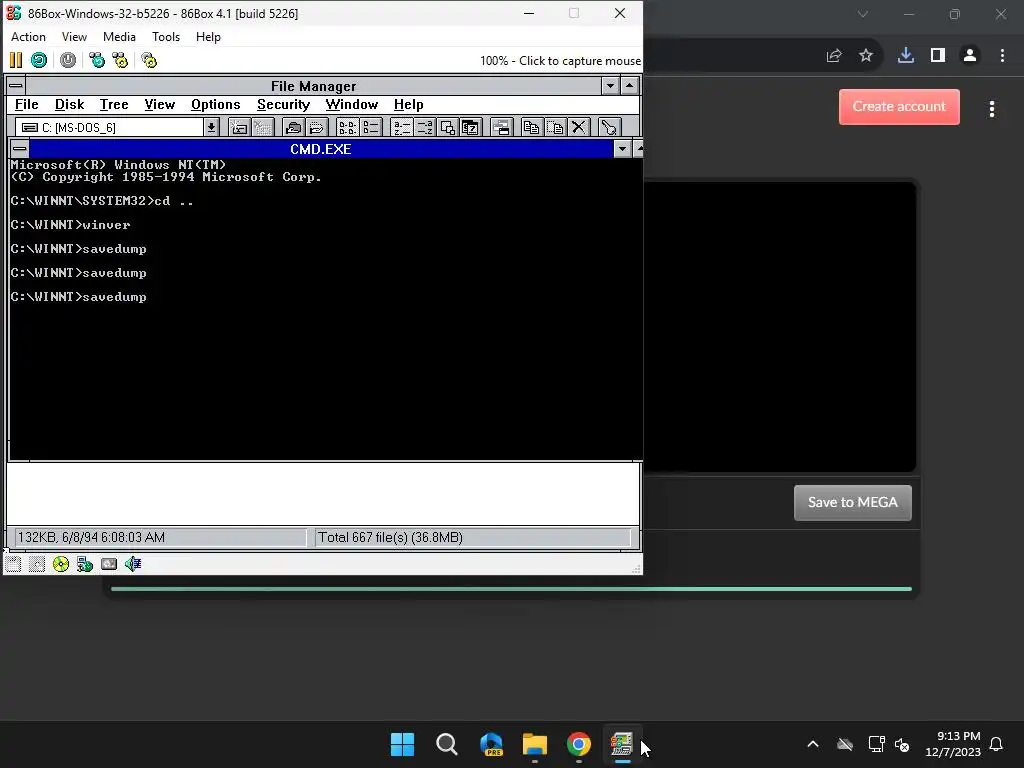
Task: Open Help menu in File Manager
Action: point(408,104)
